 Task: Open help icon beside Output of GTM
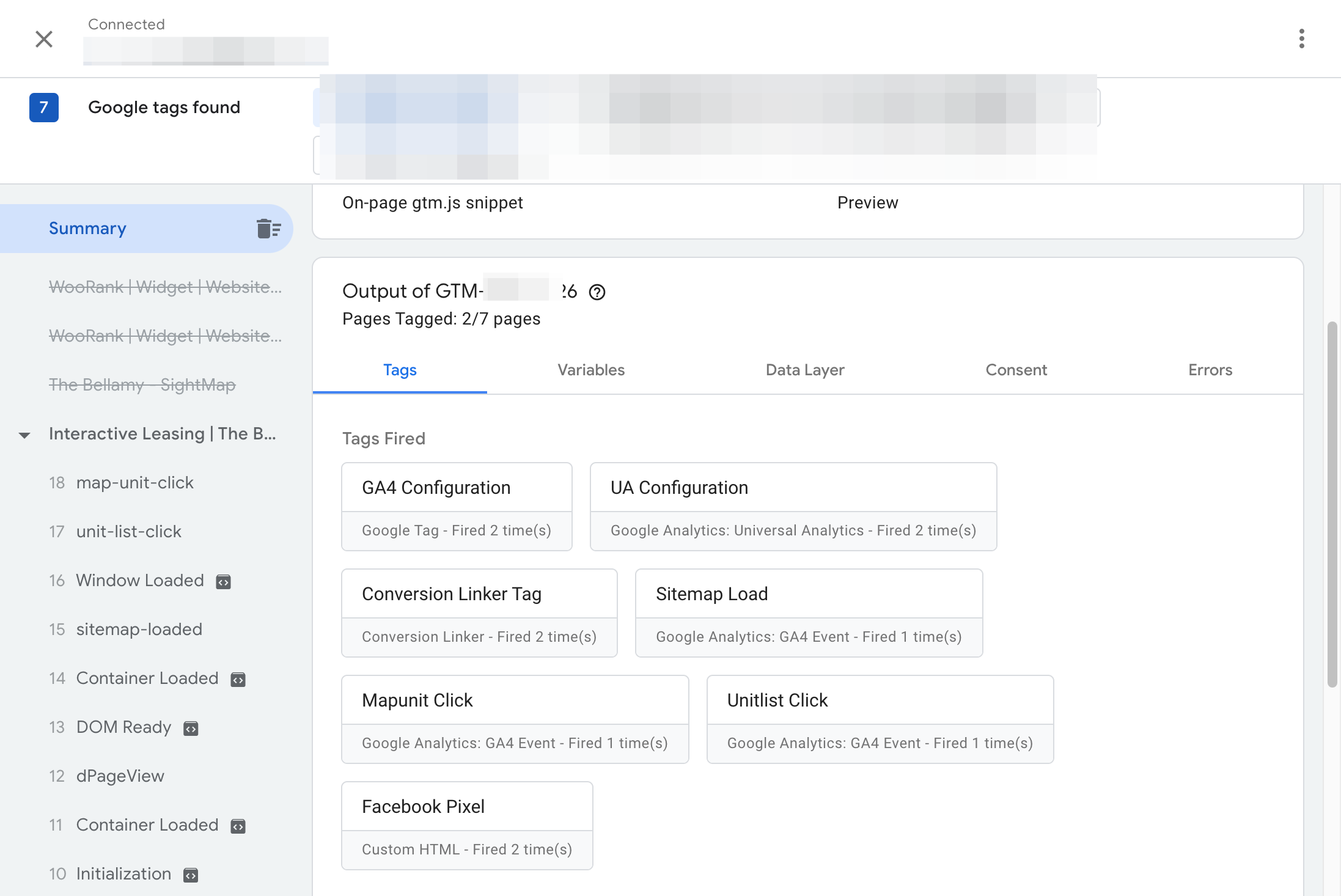point(597,292)
